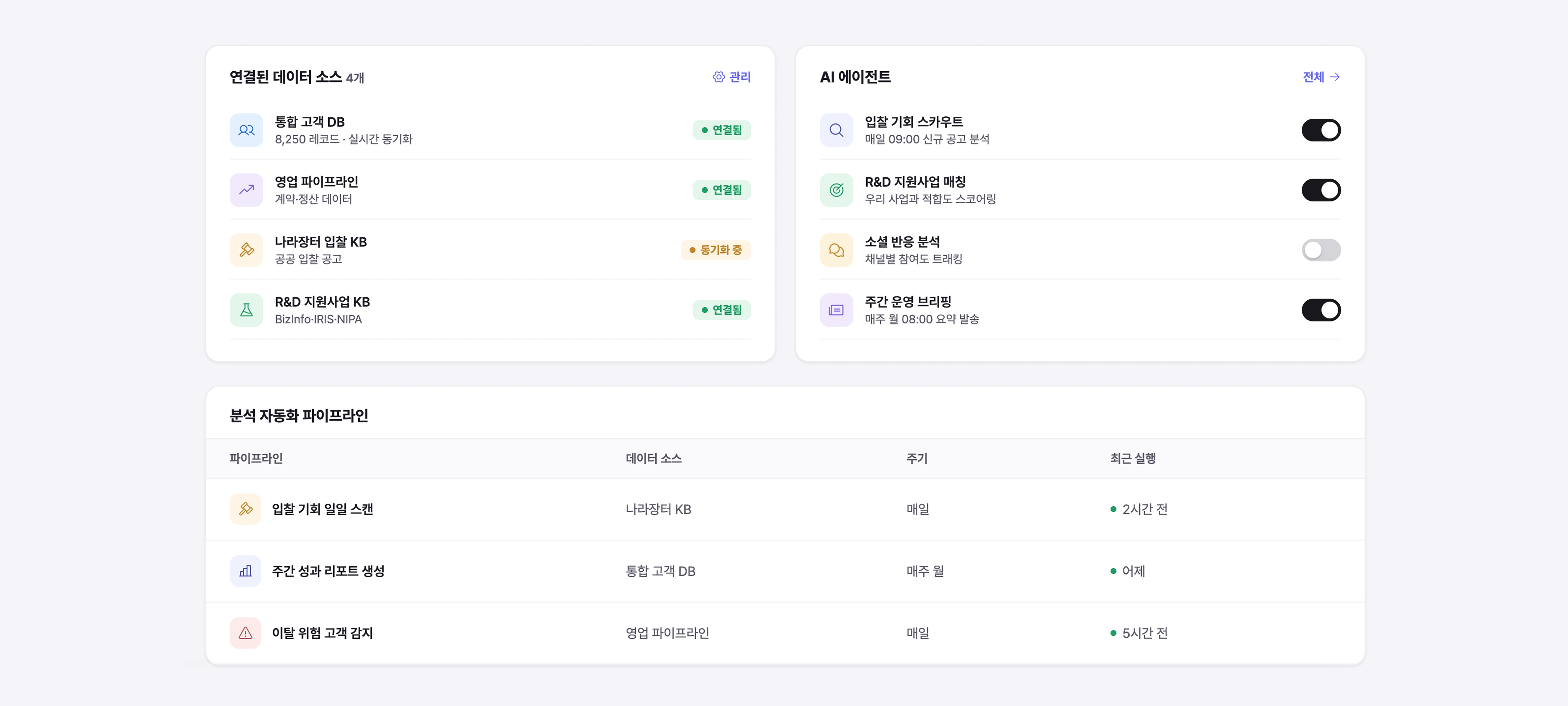Click the 동기화 중 status badge

point(715,250)
